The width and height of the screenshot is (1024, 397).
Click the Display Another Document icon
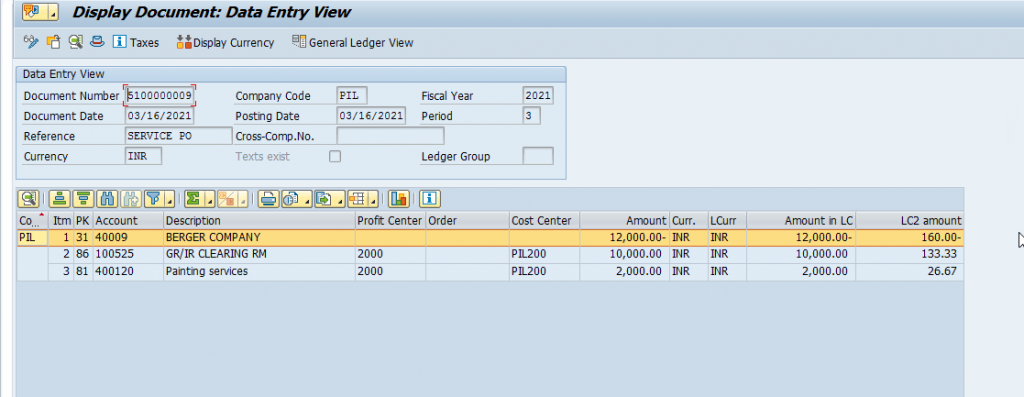click(x=54, y=42)
